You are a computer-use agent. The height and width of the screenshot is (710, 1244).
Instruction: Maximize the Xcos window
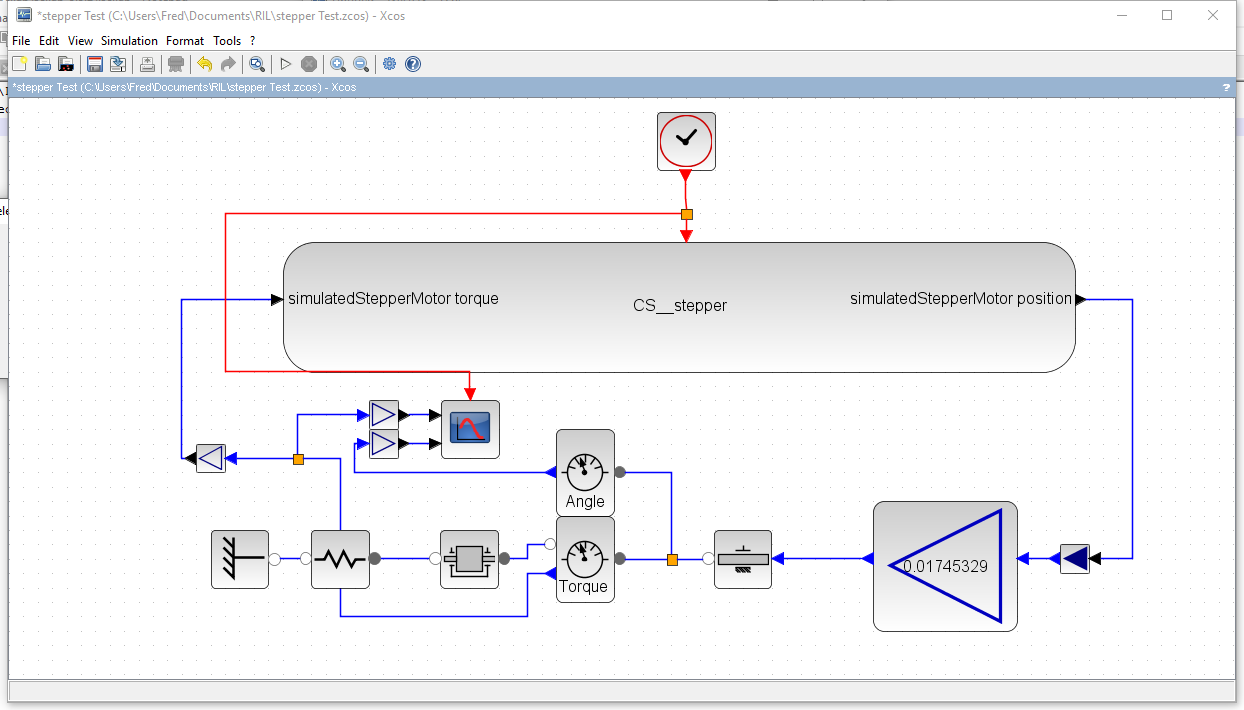(x=1167, y=15)
